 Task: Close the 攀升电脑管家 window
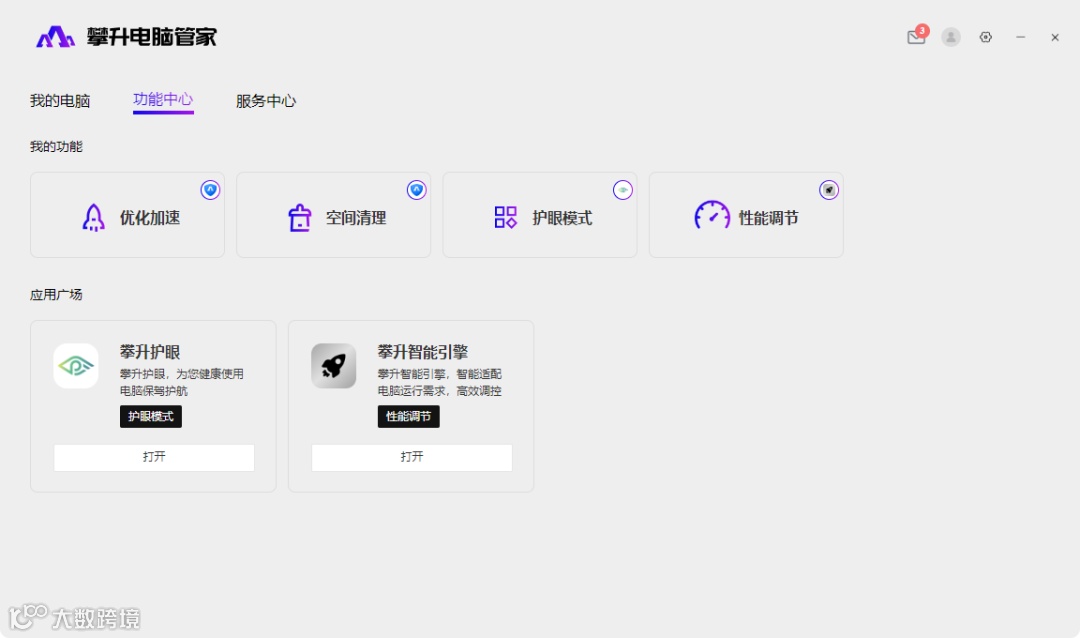[1055, 37]
